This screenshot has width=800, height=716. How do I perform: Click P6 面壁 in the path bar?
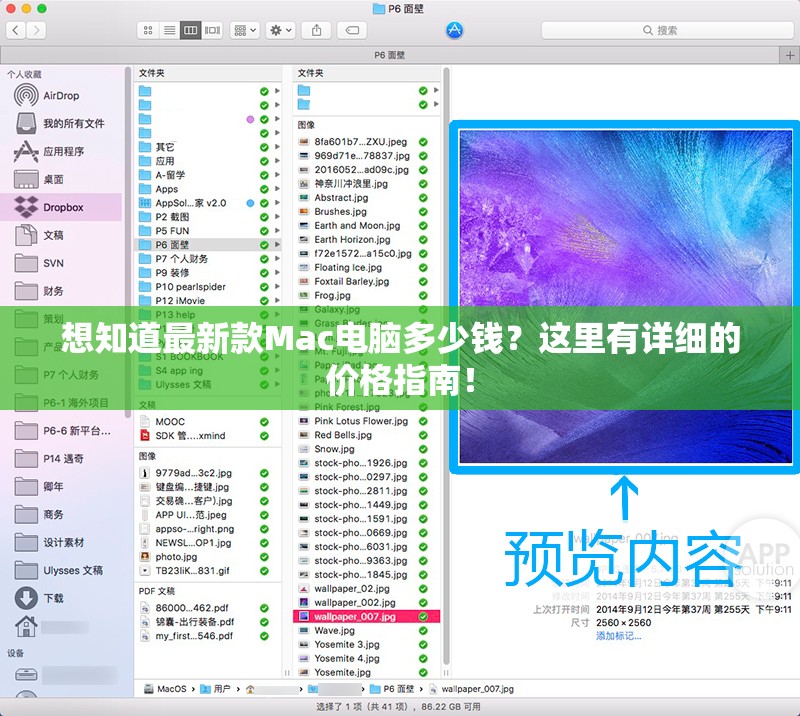tap(392, 689)
